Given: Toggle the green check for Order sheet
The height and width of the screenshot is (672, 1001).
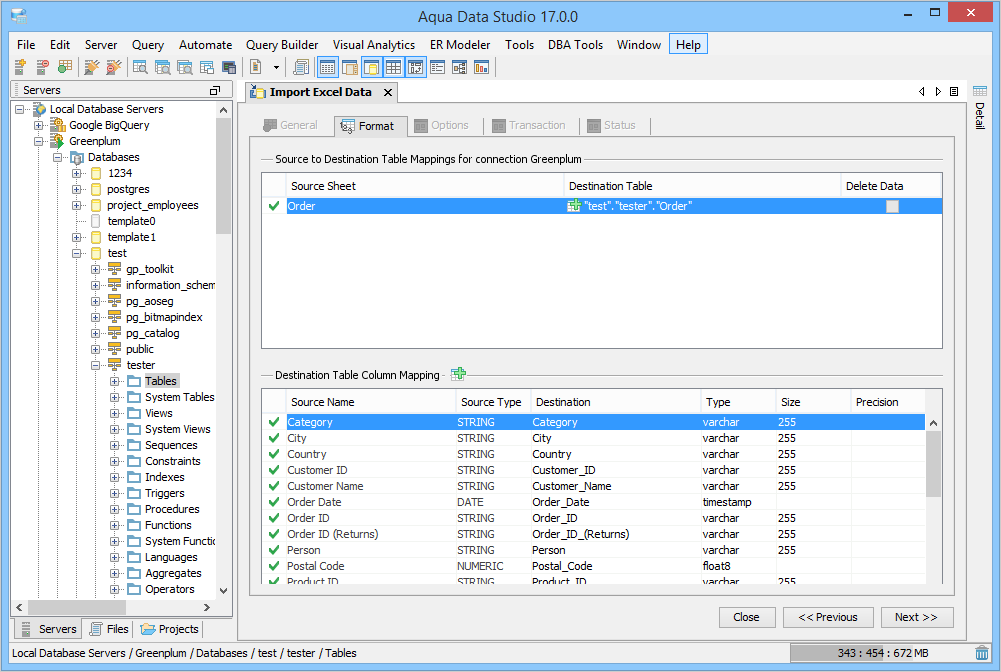Looking at the screenshot, I should coord(274,206).
